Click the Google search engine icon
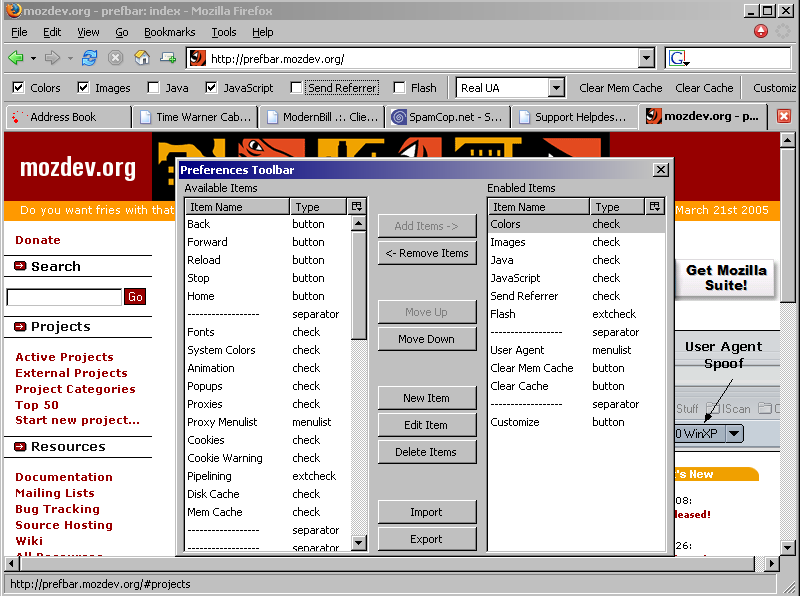 click(x=678, y=59)
